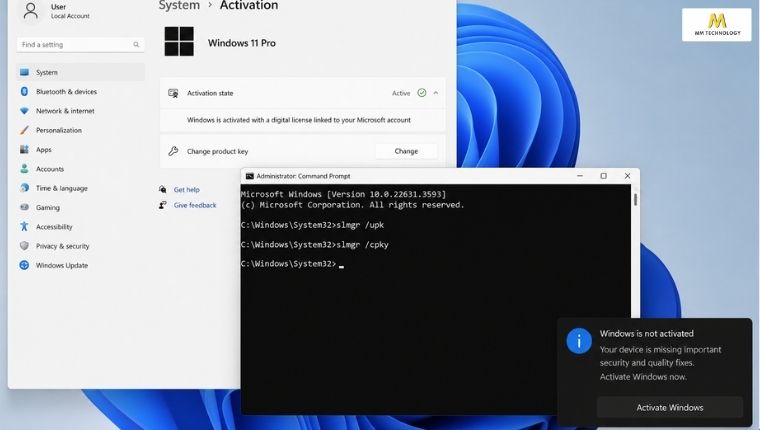Image resolution: width=760 pixels, height=430 pixels.
Task: Select the Personalization paintbrush icon
Action: (24, 130)
